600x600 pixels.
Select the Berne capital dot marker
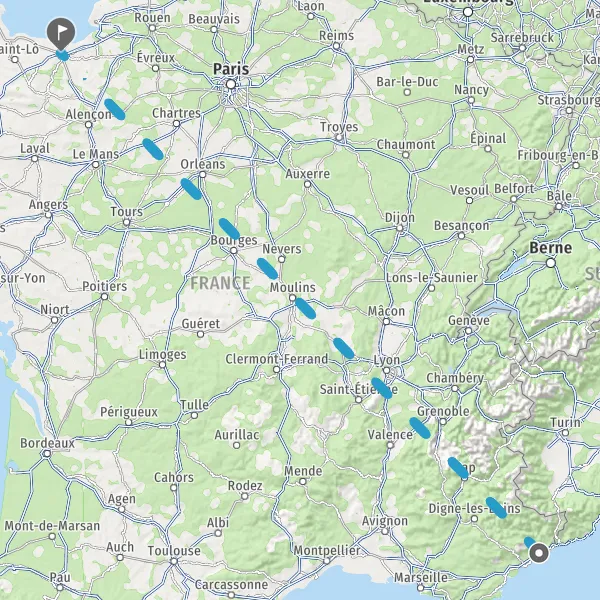point(551,263)
